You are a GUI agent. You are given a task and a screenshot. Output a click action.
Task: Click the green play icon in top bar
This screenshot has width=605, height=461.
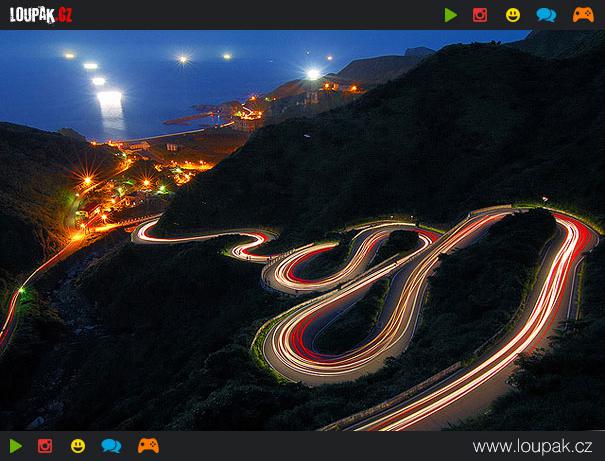[451, 15]
